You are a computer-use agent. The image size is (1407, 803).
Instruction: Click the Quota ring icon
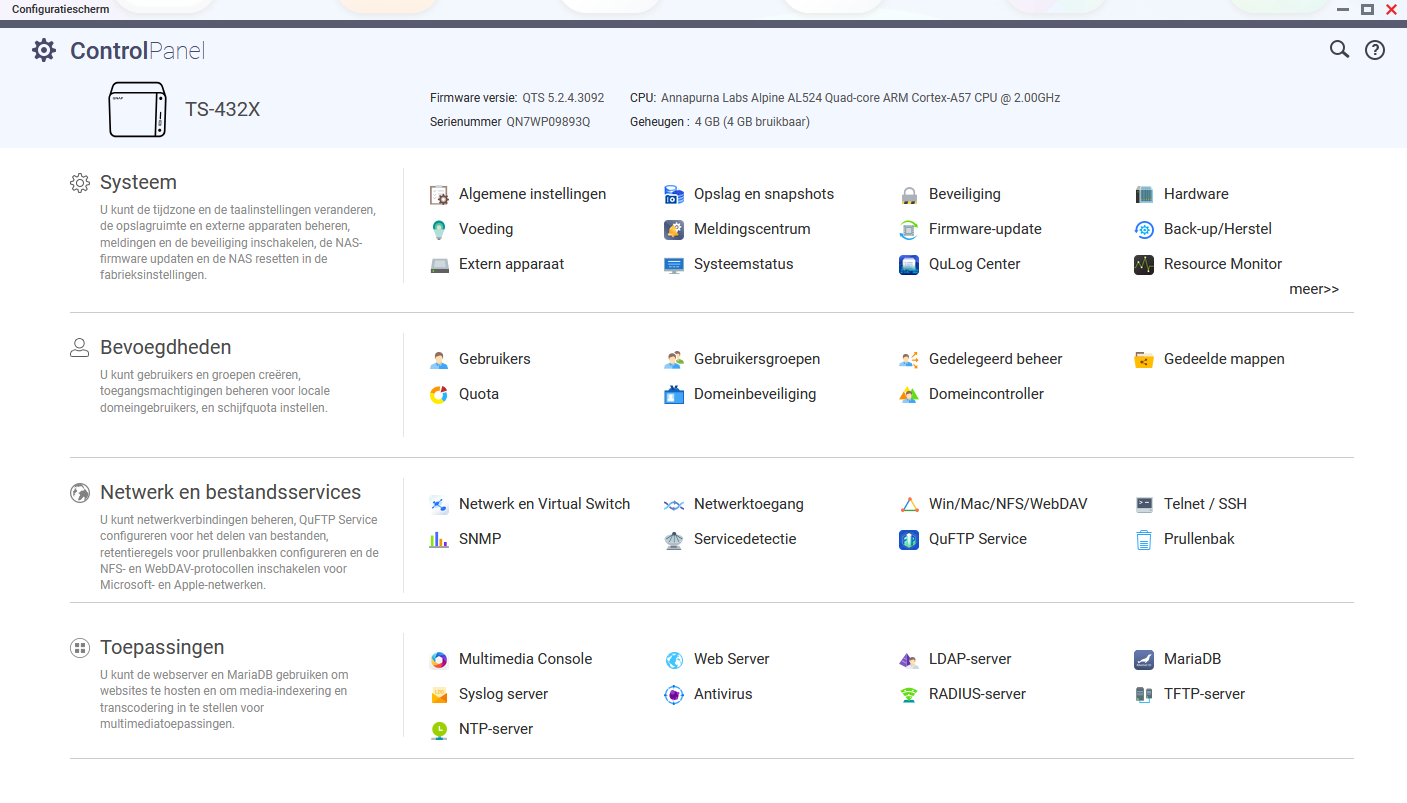point(439,394)
